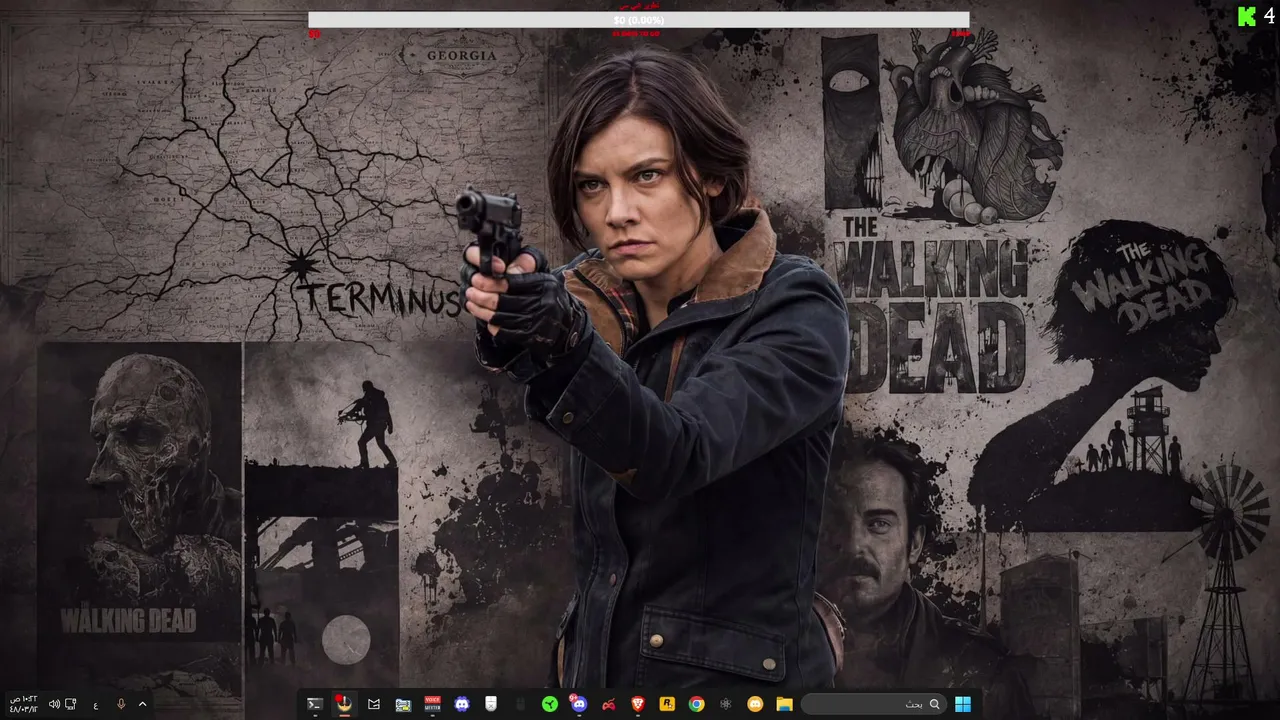
Task: Open the clock and date calendar flyout
Action: (23, 704)
